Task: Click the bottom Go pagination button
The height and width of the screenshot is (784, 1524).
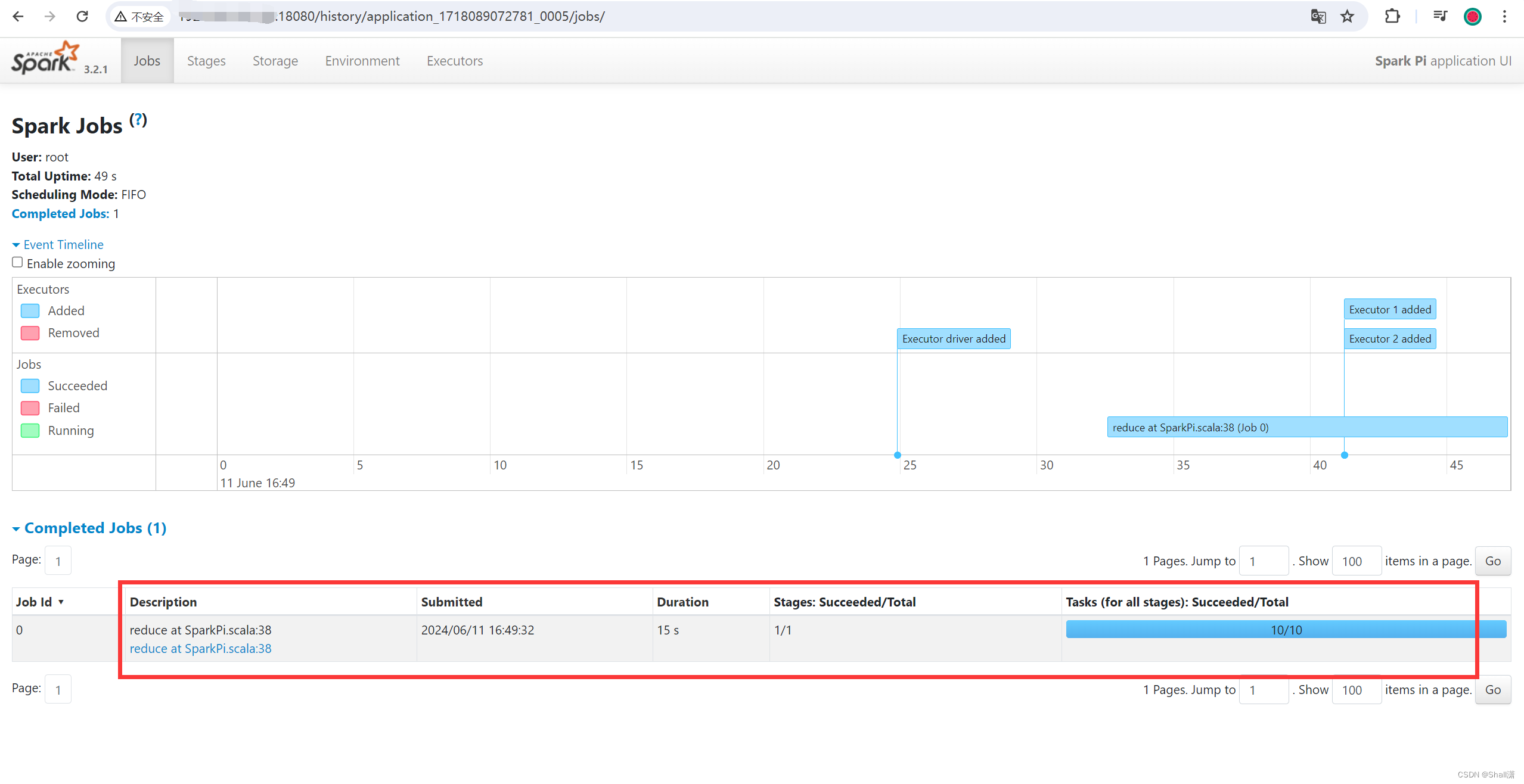Action: 1493,690
